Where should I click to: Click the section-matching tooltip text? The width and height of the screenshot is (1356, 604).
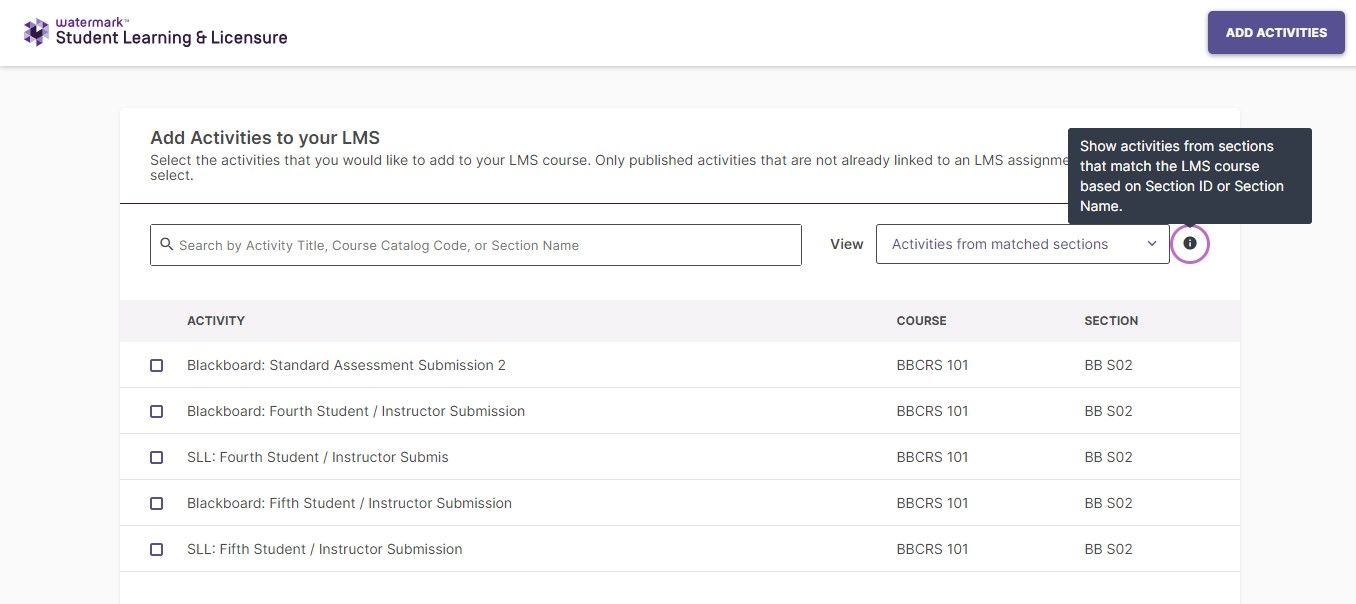point(1182,176)
